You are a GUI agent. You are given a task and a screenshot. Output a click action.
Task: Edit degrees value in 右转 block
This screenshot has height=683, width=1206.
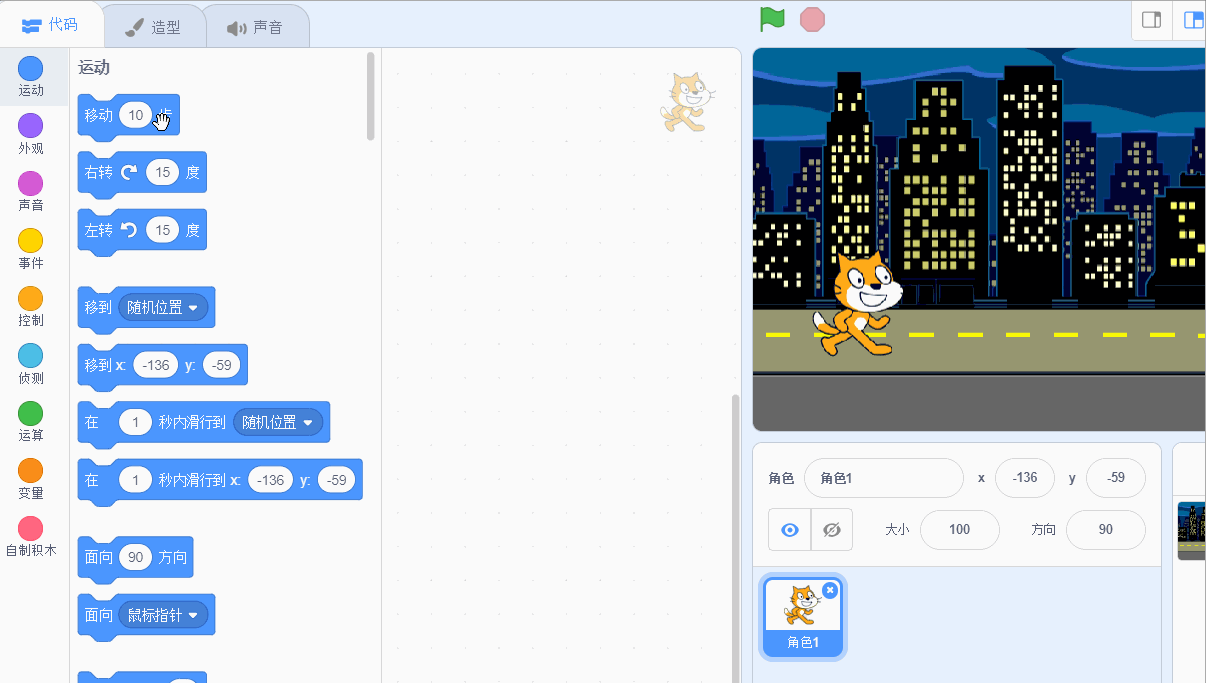point(162,172)
